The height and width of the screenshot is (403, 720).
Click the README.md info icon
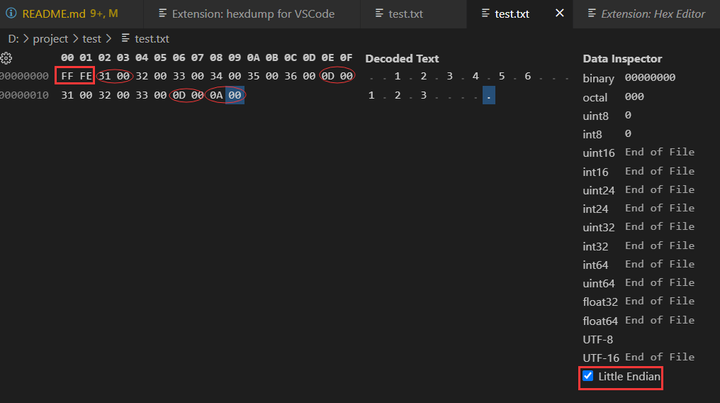point(11,14)
